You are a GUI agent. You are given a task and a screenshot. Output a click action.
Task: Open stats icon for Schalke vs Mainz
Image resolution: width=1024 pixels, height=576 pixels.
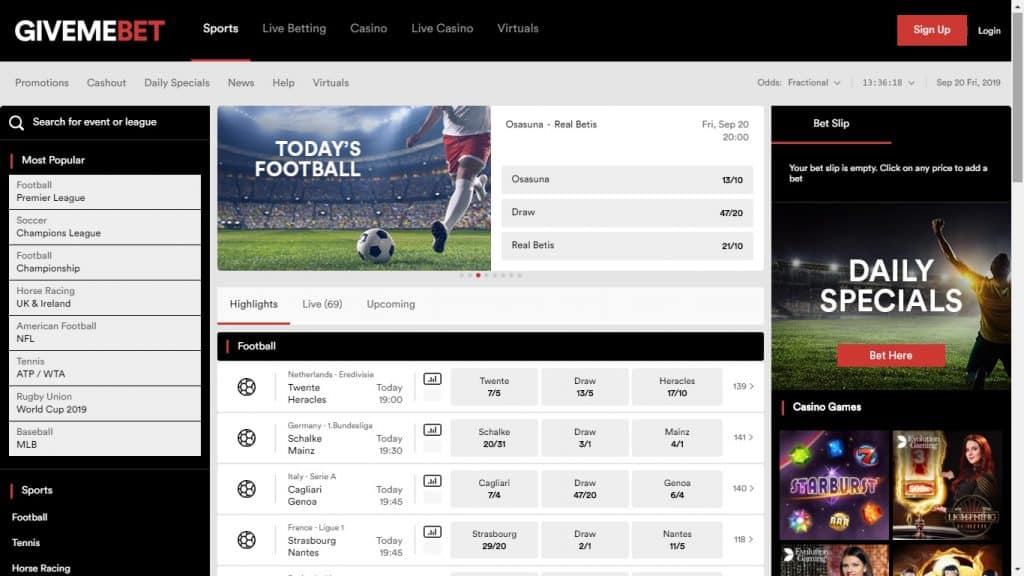432,430
